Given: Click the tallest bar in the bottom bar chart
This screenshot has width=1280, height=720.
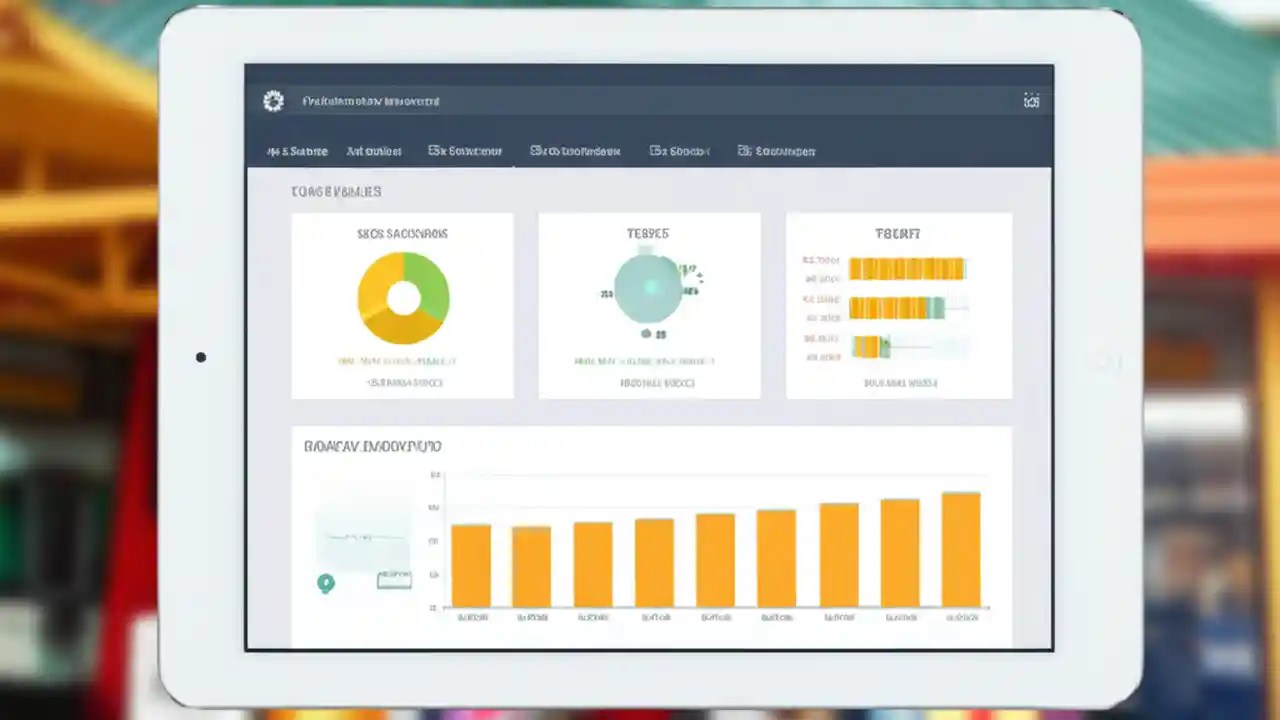Looking at the screenshot, I should (959, 548).
